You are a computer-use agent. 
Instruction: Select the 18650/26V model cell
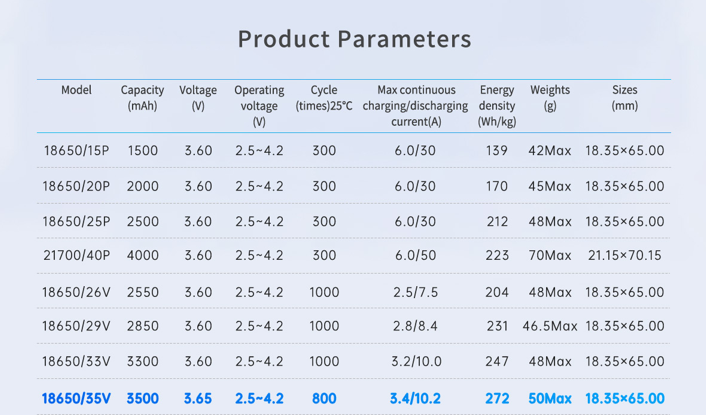pos(77,292)
